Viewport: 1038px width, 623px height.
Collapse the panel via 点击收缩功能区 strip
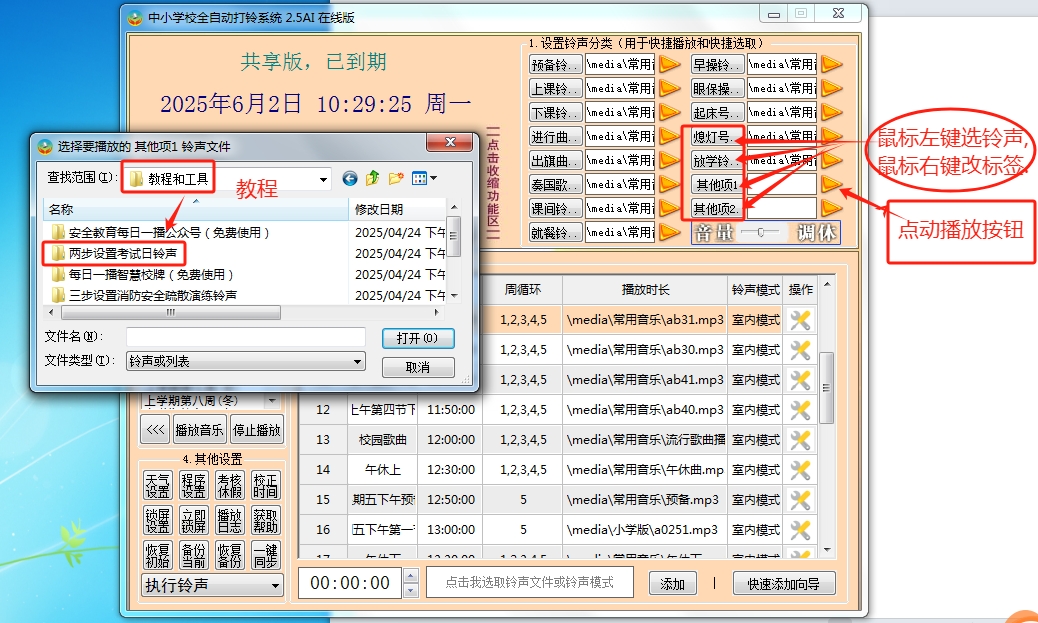pyautogui.click(x=493, y=183)
